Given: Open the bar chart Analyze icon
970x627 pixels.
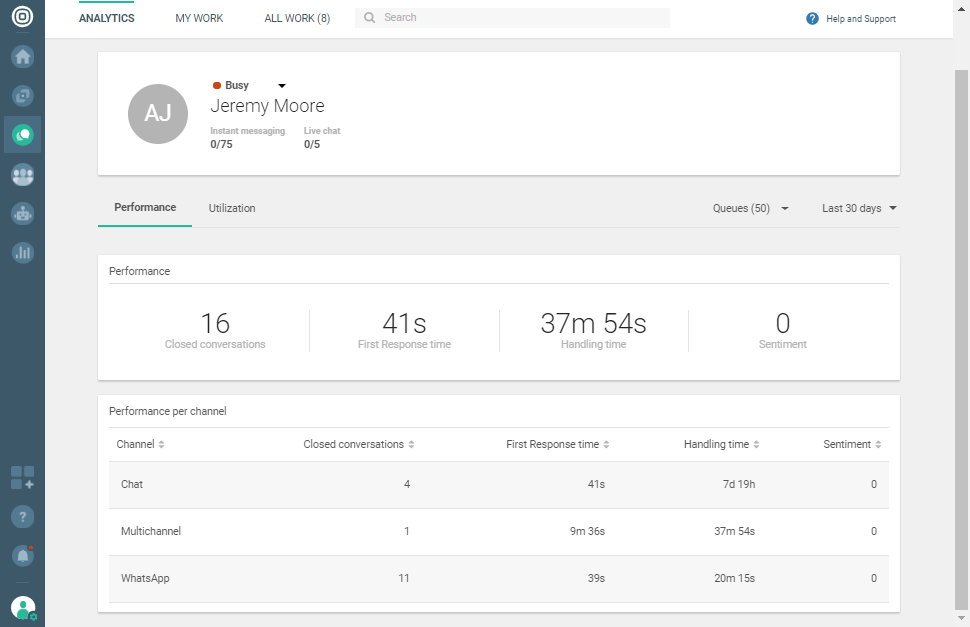Looking at the screenshot, I should pyautogui.click(x=22, y=253).
